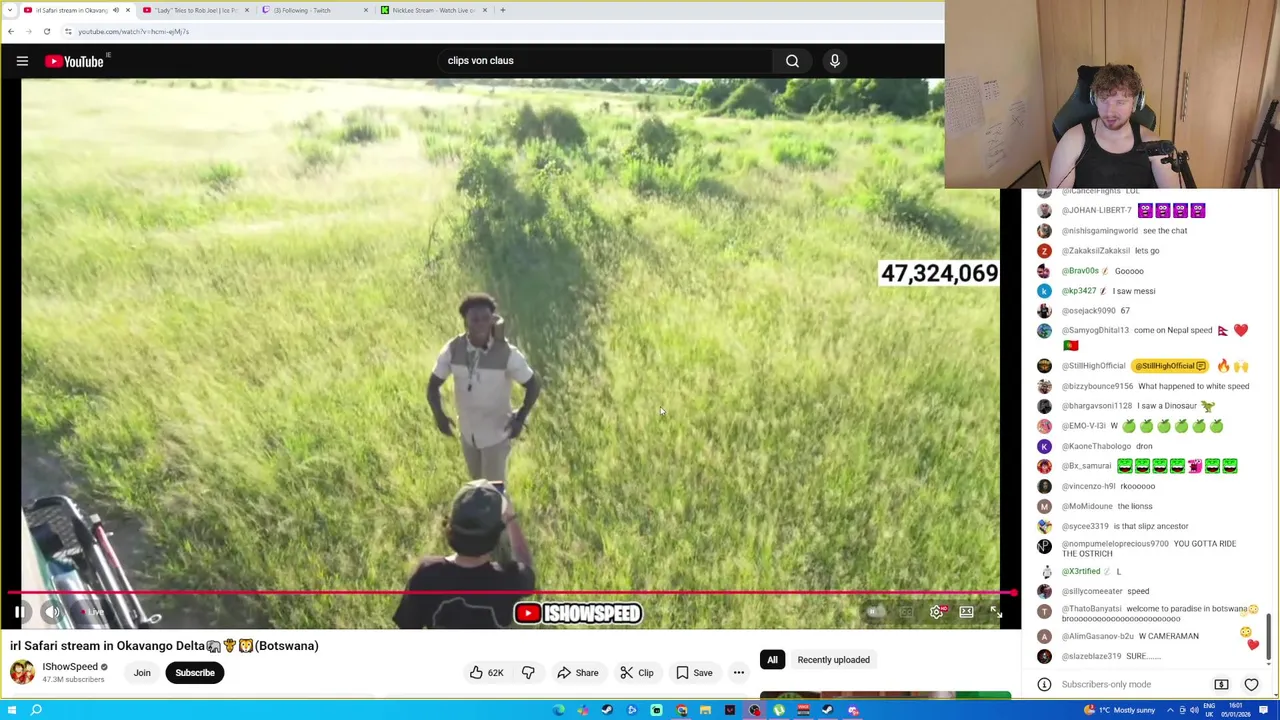The width and height of the screenshot is (1280, 720).
Task: Mute the video with the speaker icon
Action: (x=53, y=612)
